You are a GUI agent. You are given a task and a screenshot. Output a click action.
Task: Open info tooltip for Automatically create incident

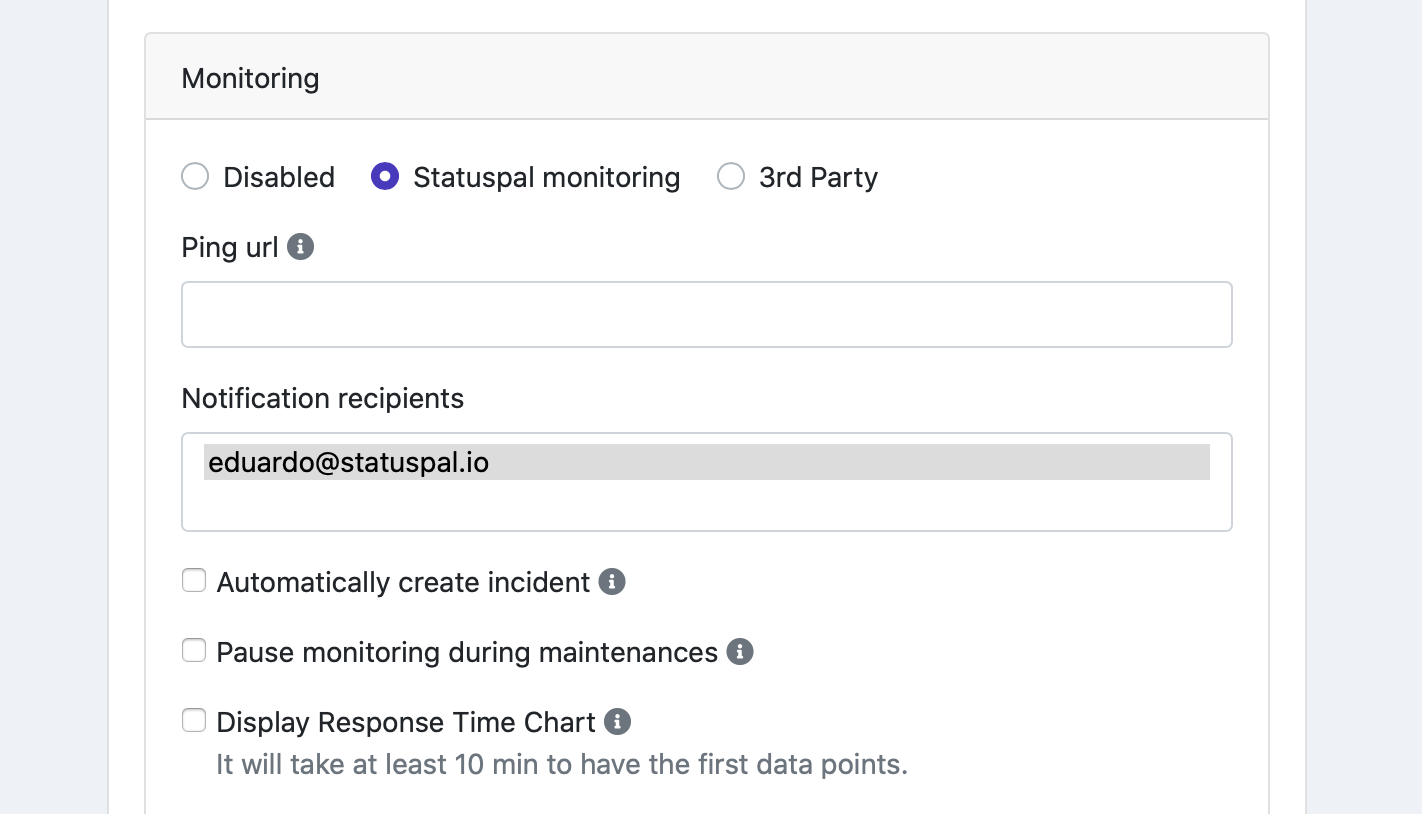(612, 582)
